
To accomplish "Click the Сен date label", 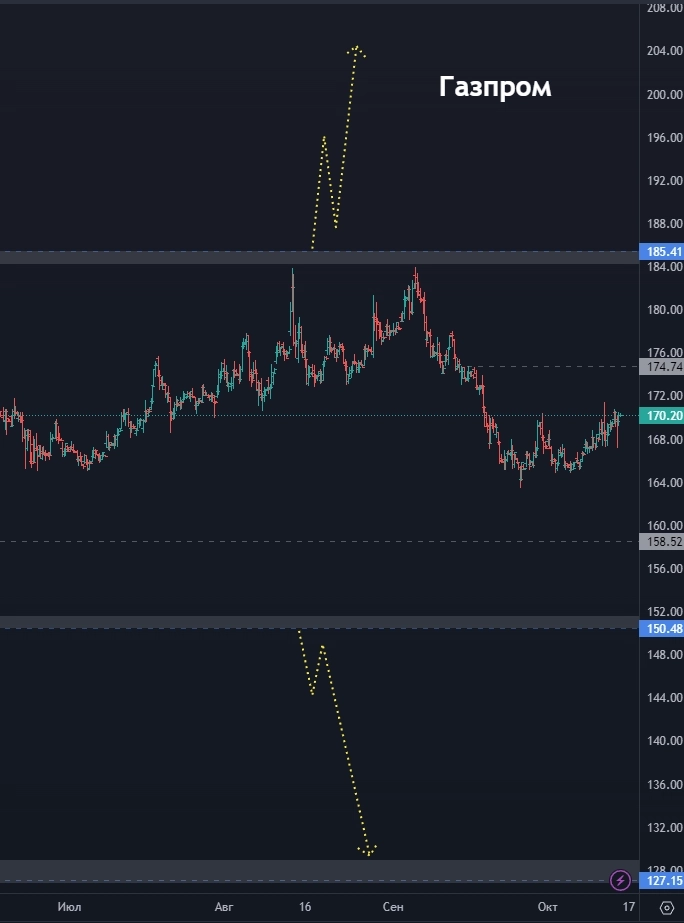I will click(x=393, y=907).
